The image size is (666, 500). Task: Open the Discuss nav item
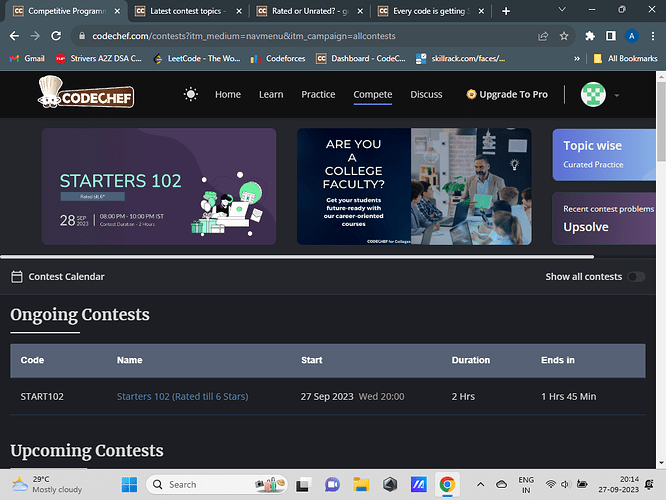pyautogui.click(x=426, y=94)
